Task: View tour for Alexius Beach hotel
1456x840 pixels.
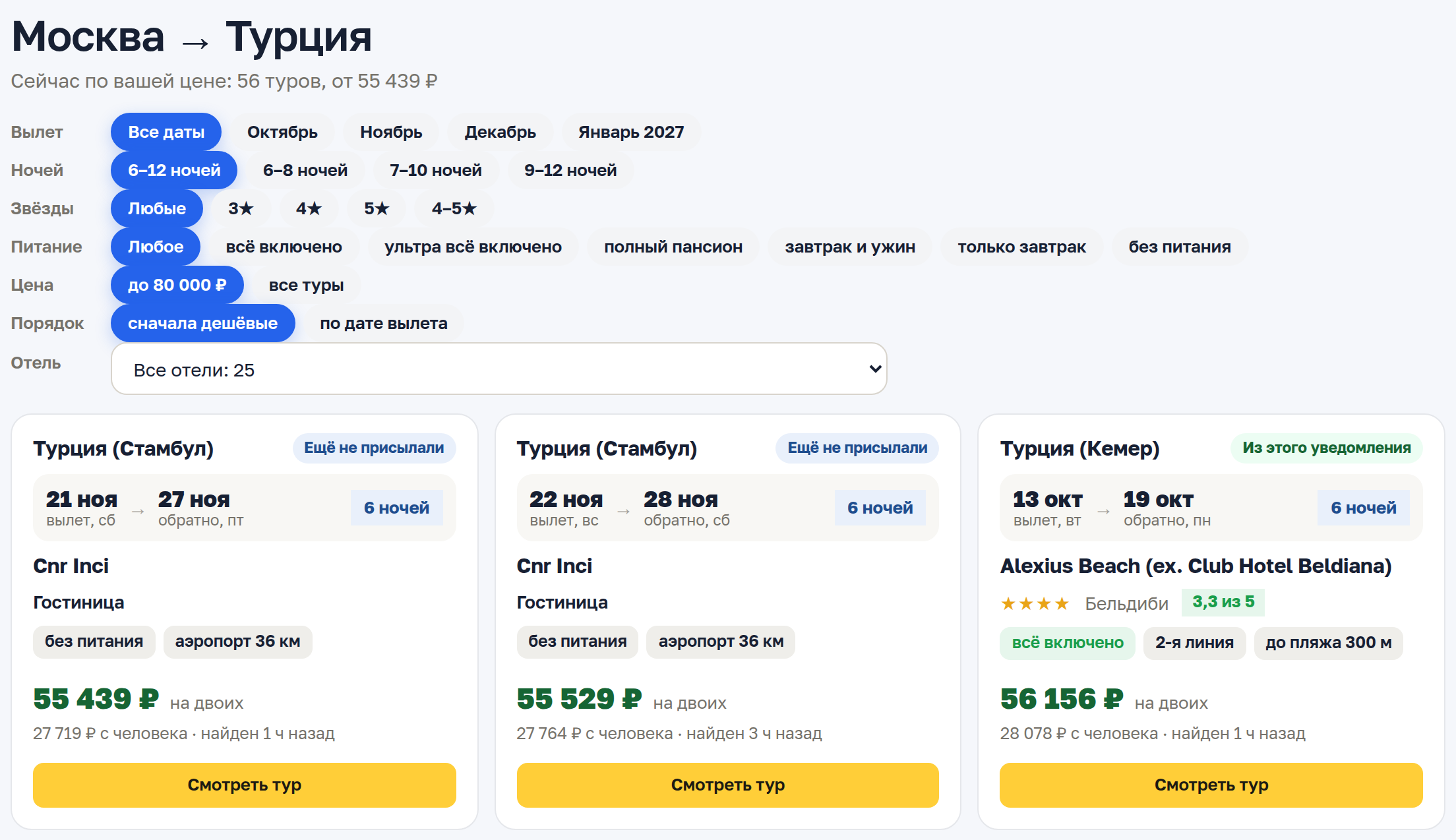Action: (1211, 785)
